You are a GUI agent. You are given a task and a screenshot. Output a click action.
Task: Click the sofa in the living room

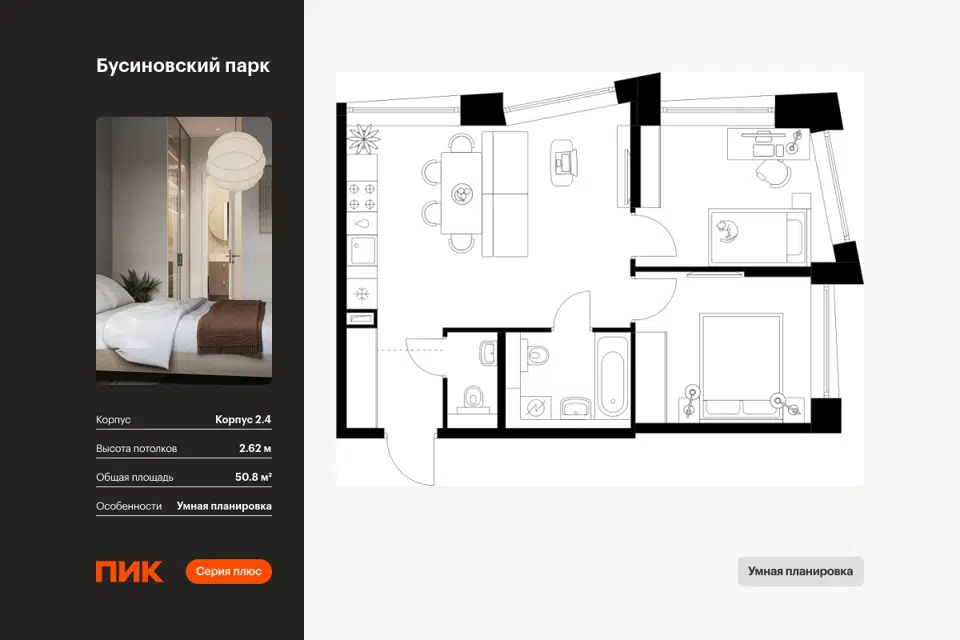(x=505, y=194)
